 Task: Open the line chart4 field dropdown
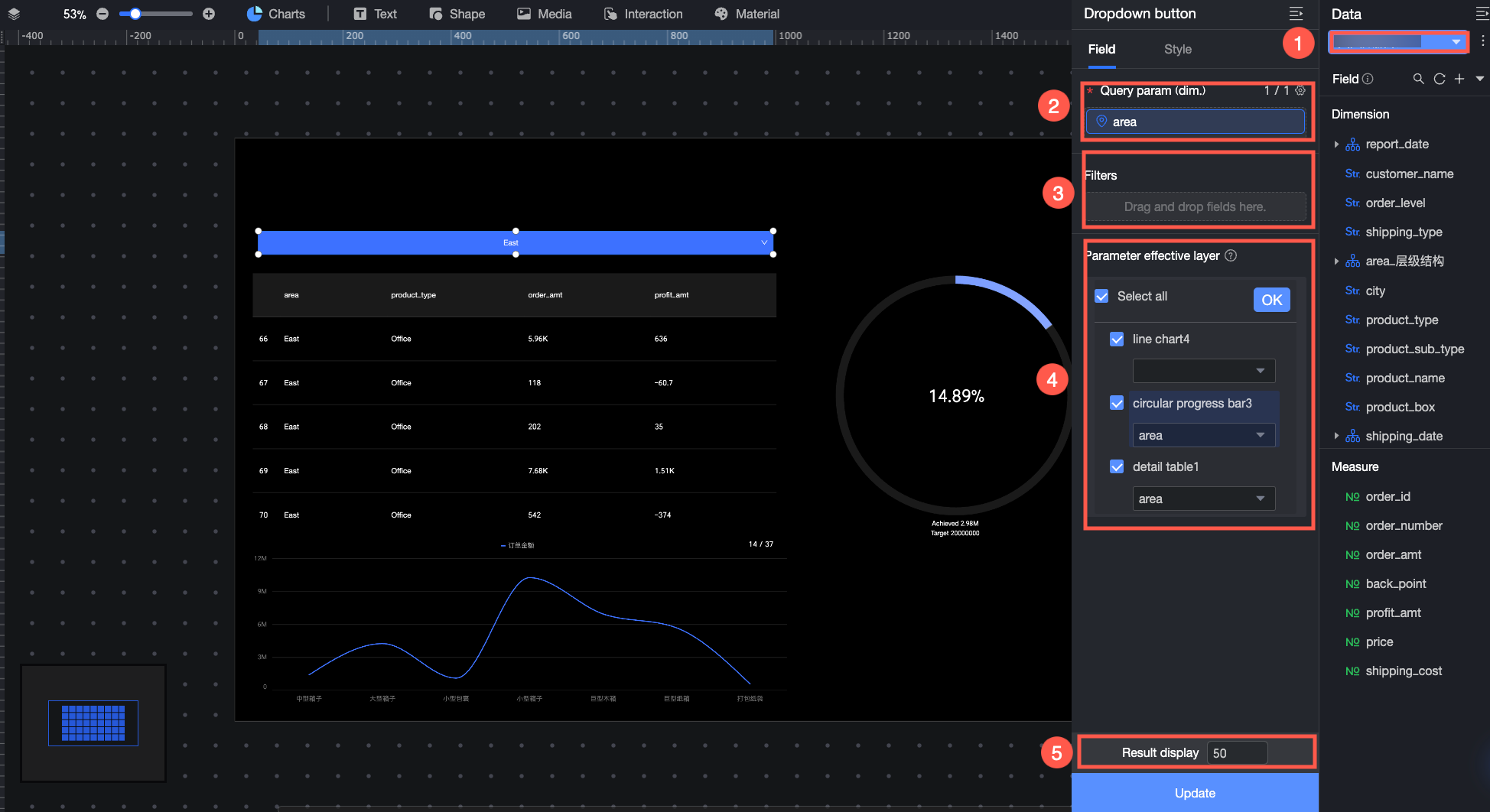point(1203,371)
